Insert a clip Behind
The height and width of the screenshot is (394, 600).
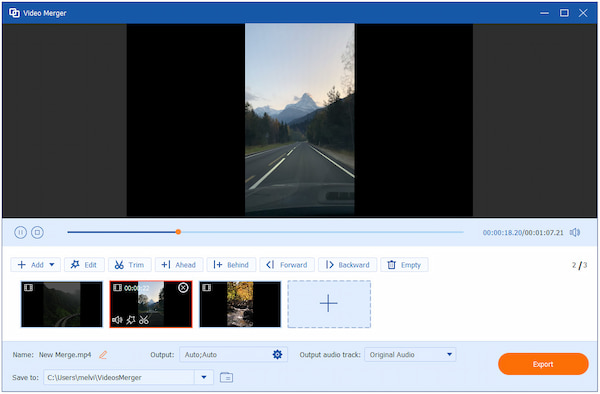pyautogui.click(x=231, y=265)
